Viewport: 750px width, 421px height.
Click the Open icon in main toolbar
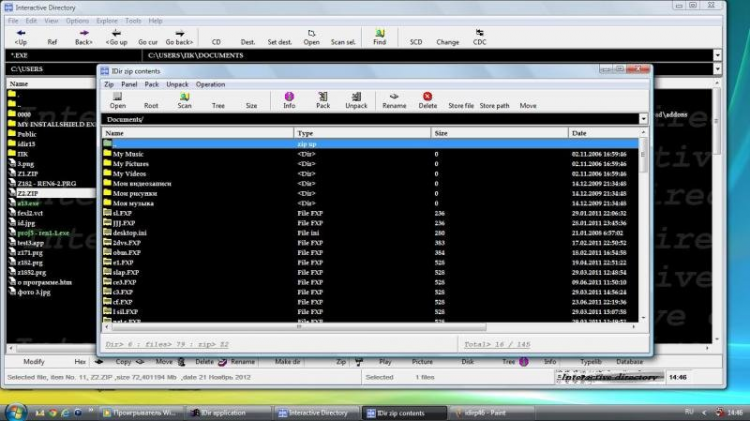pos(311,33)
